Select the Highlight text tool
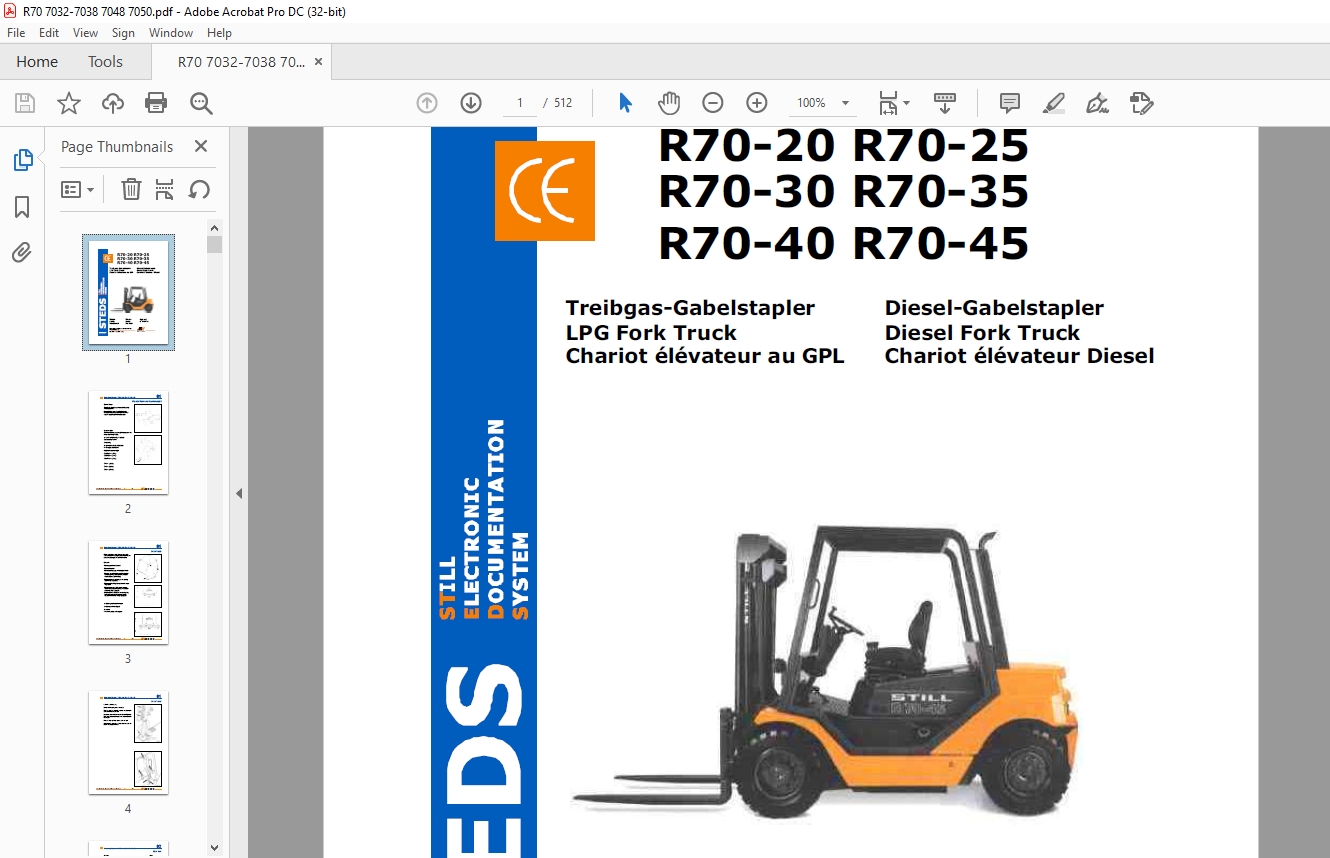Image resolution: width=1330 pixels, height=858 pixels. tap(1054, 103)
